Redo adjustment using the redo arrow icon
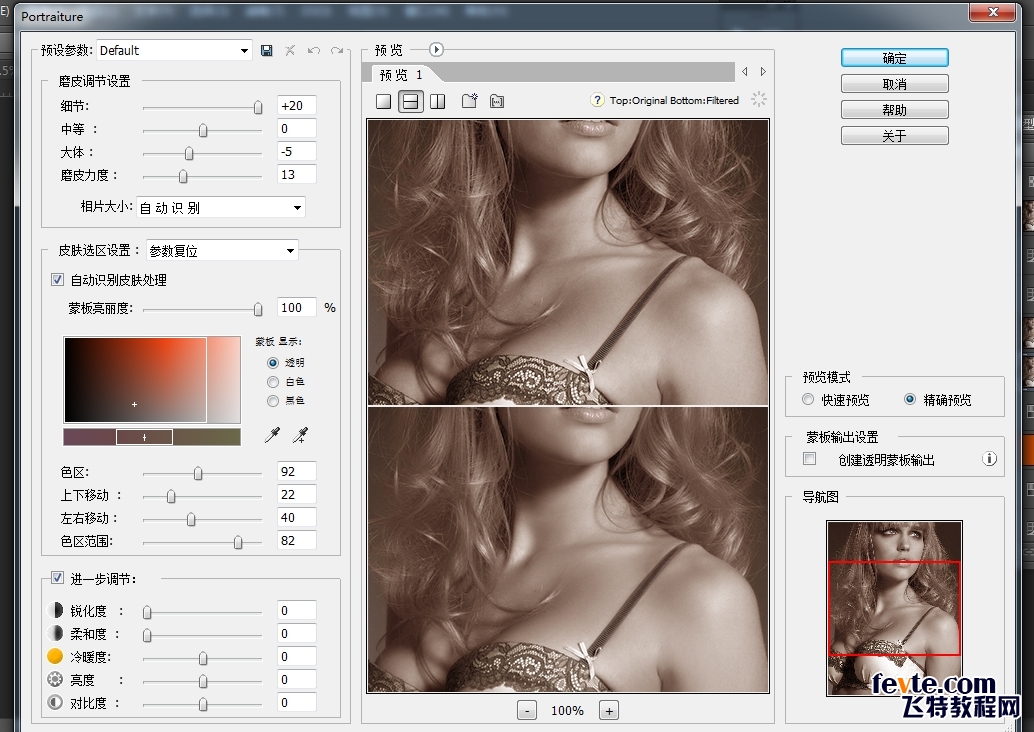The height and width of the screenshot is (732, 1034). (x=338, y=50)
